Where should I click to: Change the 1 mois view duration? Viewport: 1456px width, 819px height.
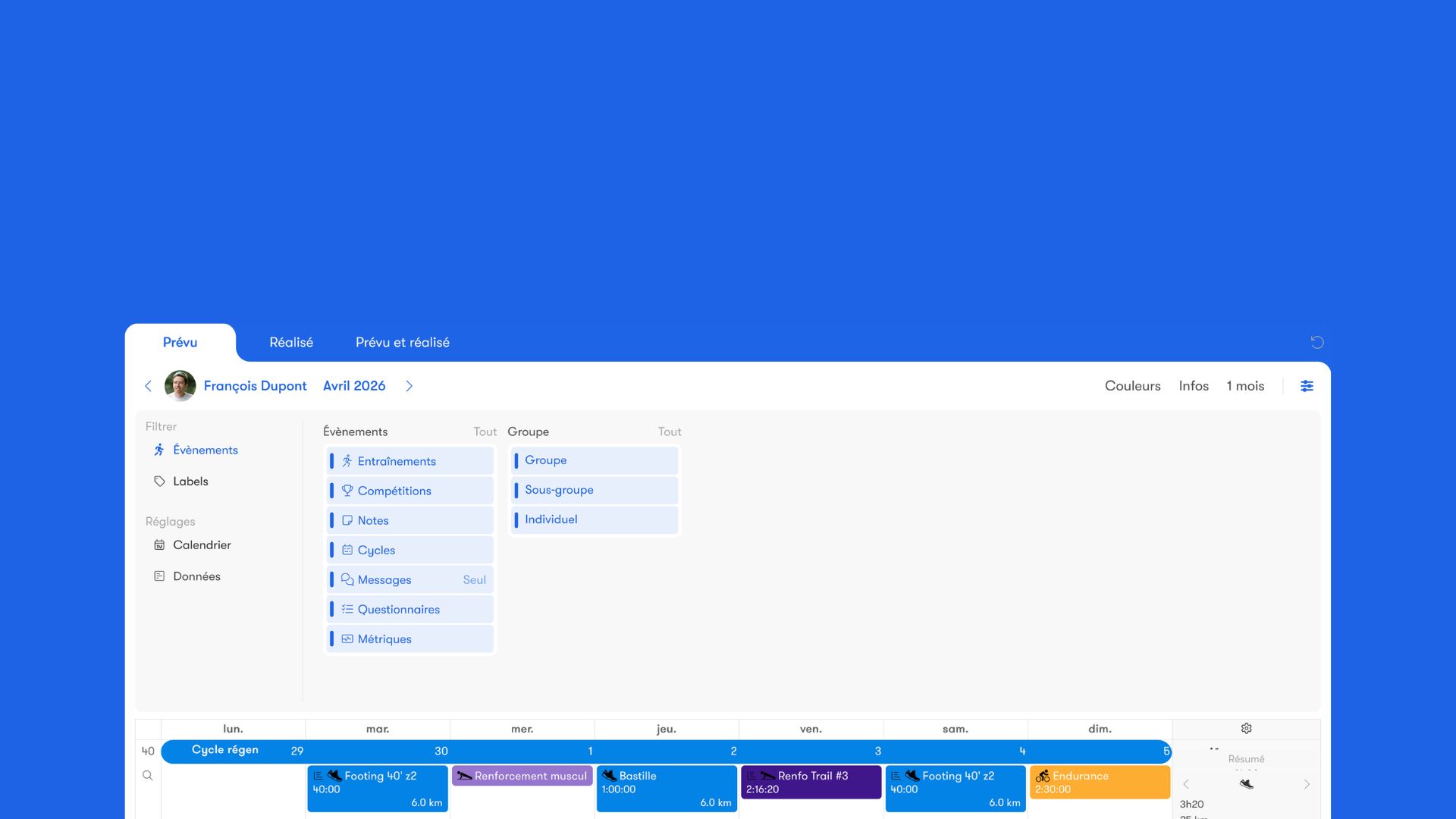pos(1245,386)
